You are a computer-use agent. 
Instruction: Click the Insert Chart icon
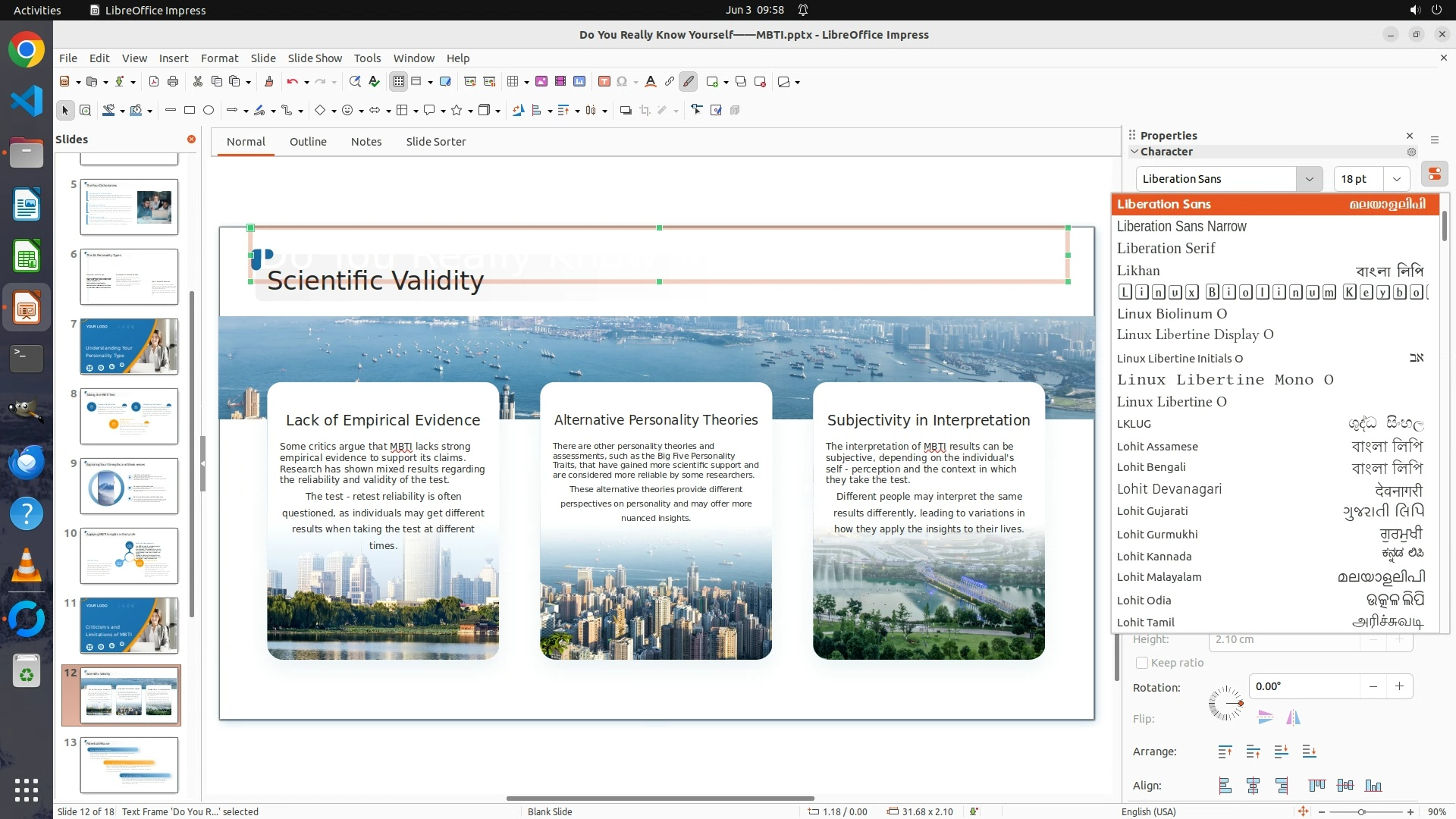coord(579,82)
